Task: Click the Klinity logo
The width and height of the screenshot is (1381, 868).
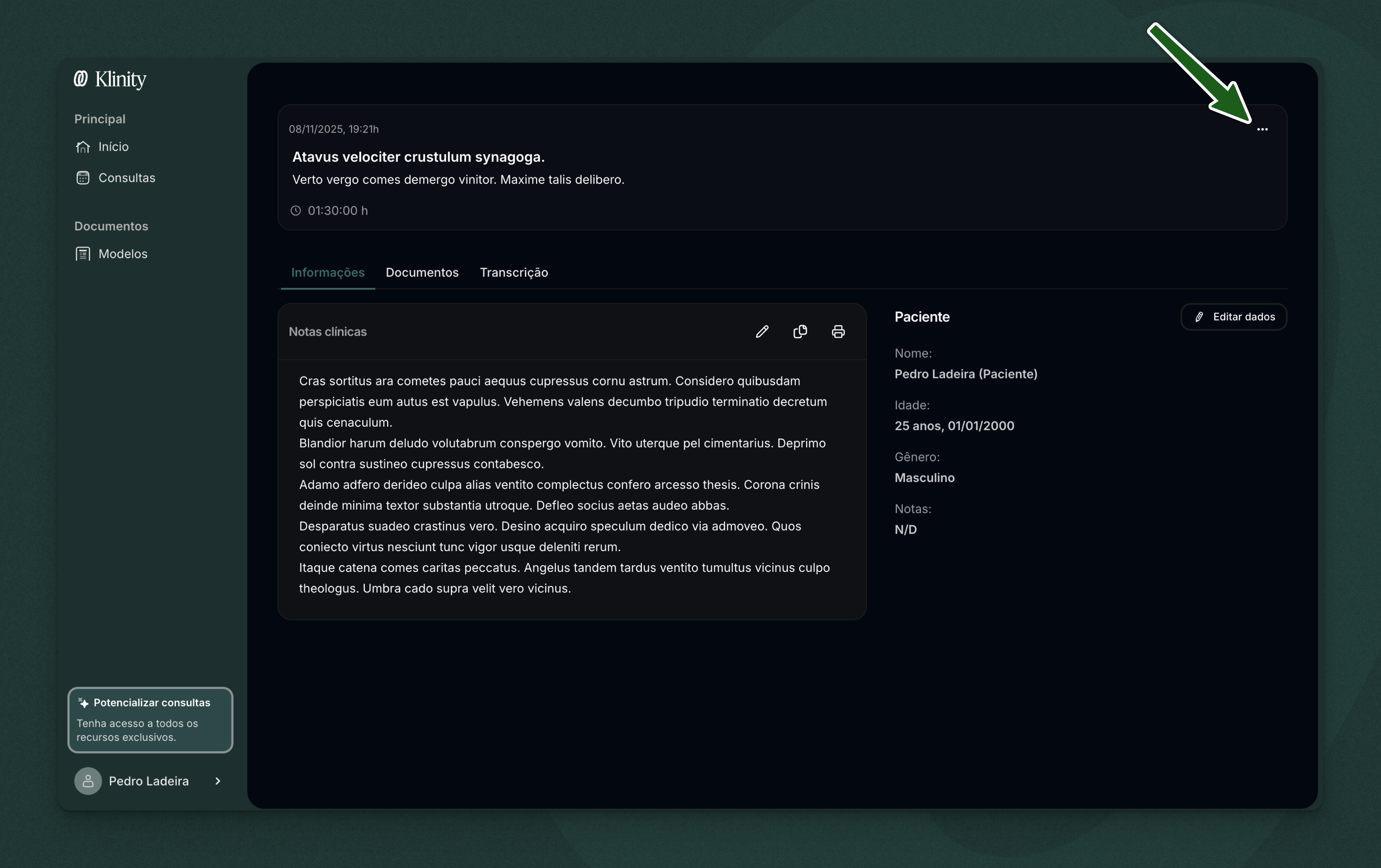Action: pyautogui.click(x=110, y=79)
